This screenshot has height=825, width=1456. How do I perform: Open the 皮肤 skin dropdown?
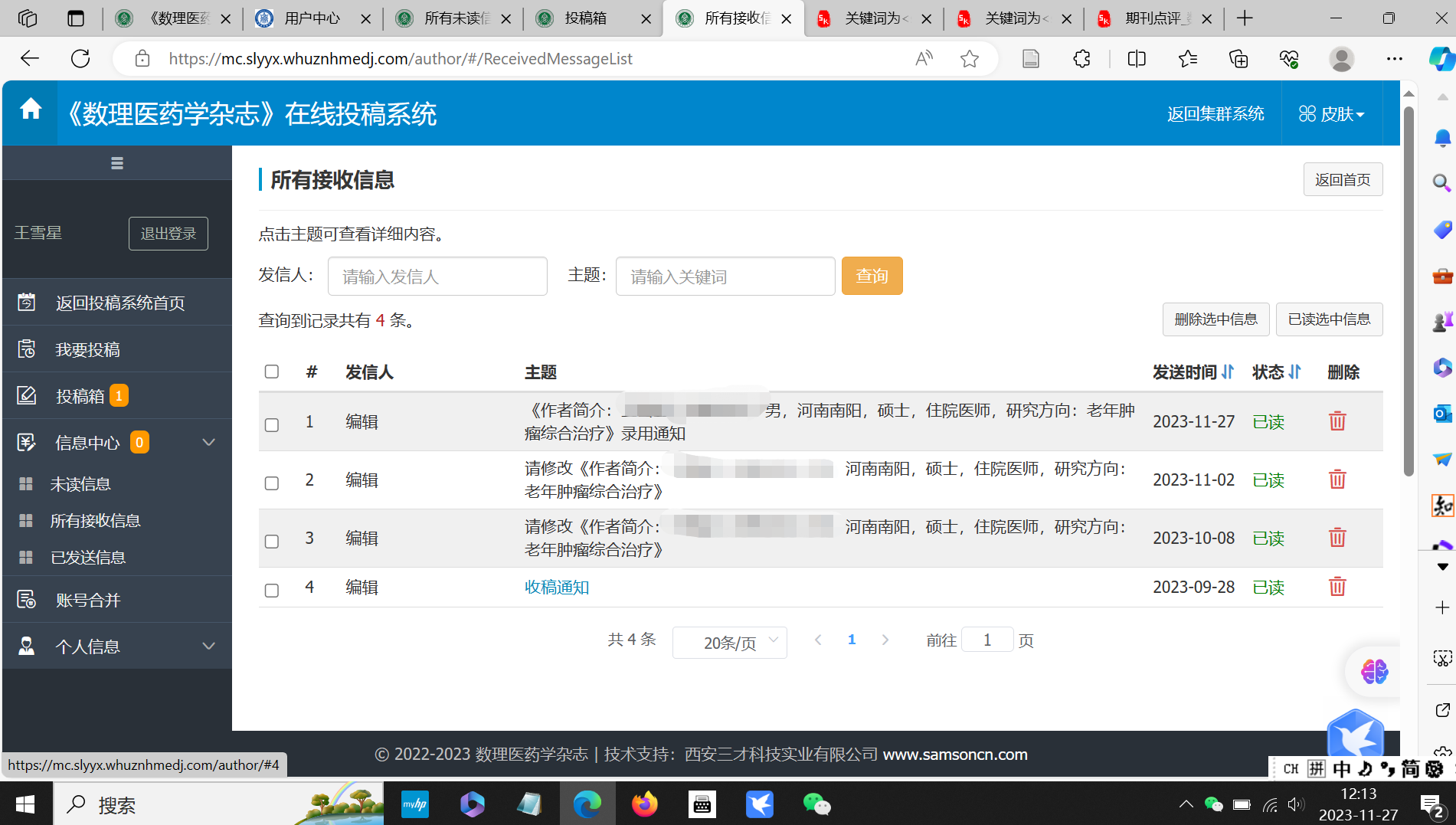click(1332, 113)
